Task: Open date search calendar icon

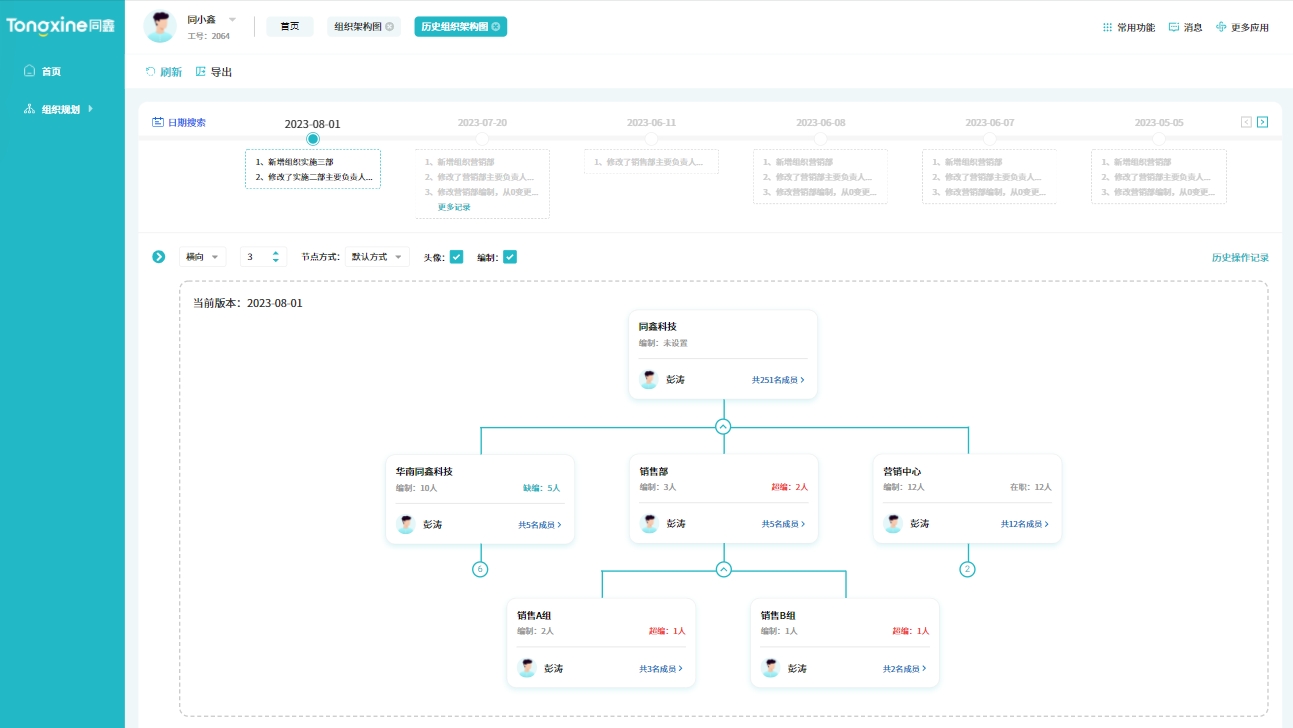Action: [x=158, y=122]
